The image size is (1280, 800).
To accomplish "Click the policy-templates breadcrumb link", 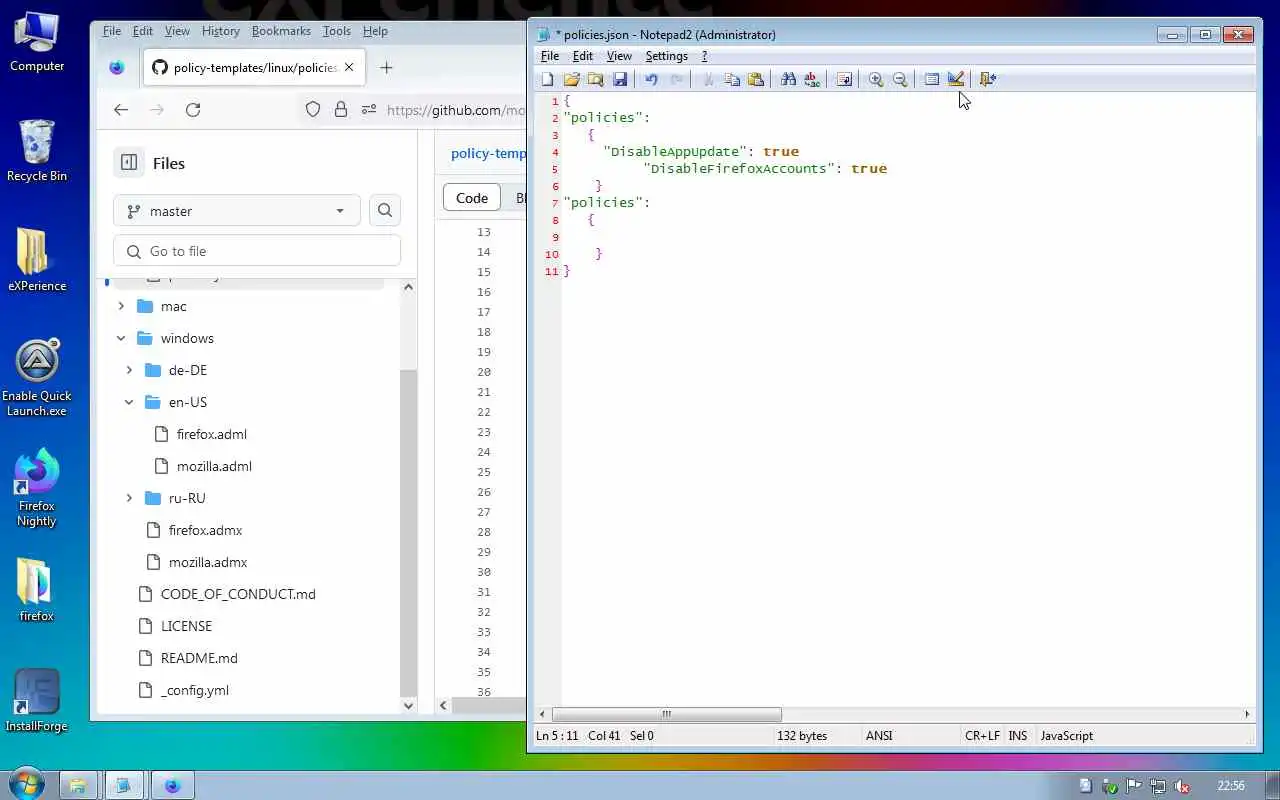I will coord(488,153).
